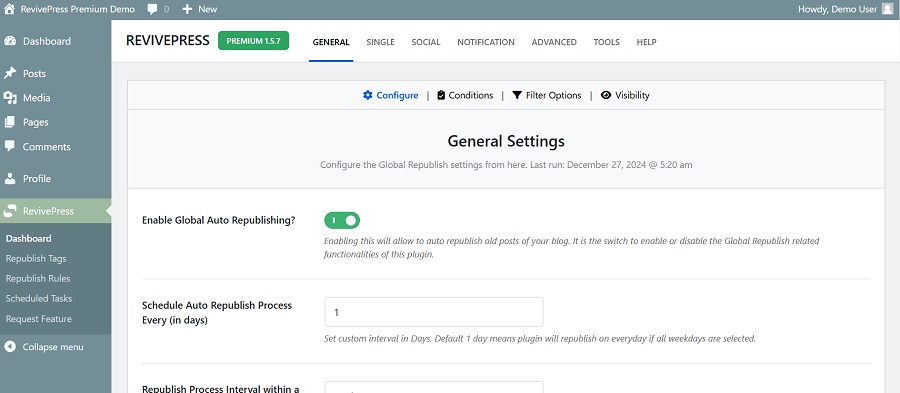Click the Comments bubble icon in sidebar
This screenshot has width=900, height=393.
(x=10, y=146)
